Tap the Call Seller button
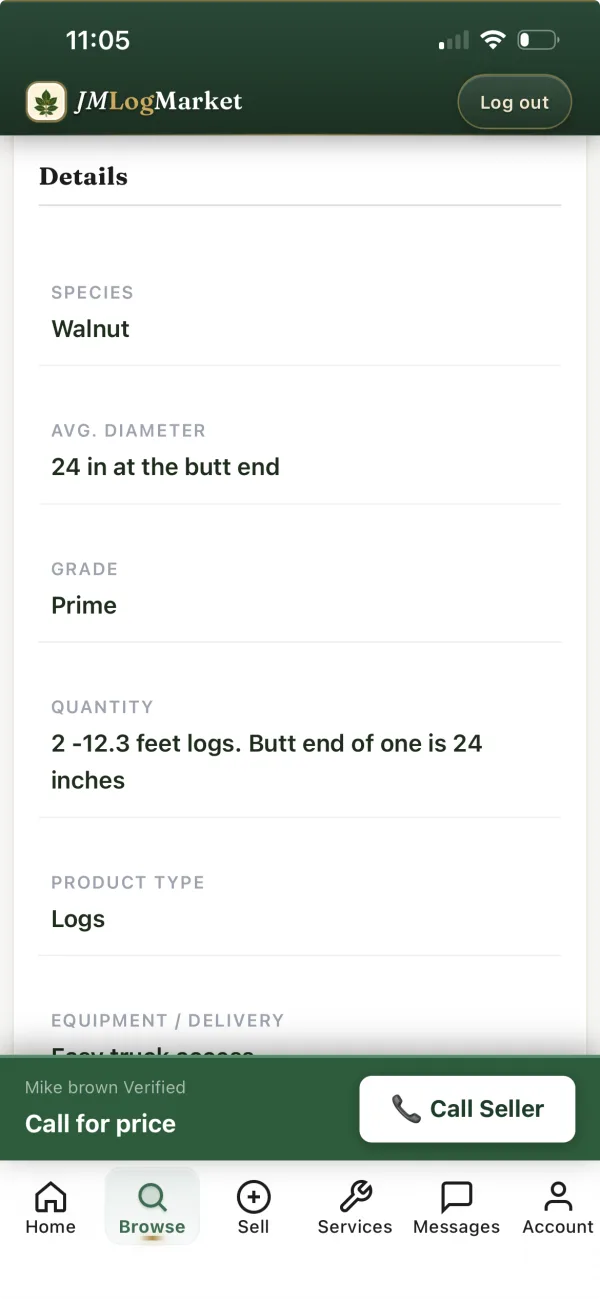 (467, 1109)
